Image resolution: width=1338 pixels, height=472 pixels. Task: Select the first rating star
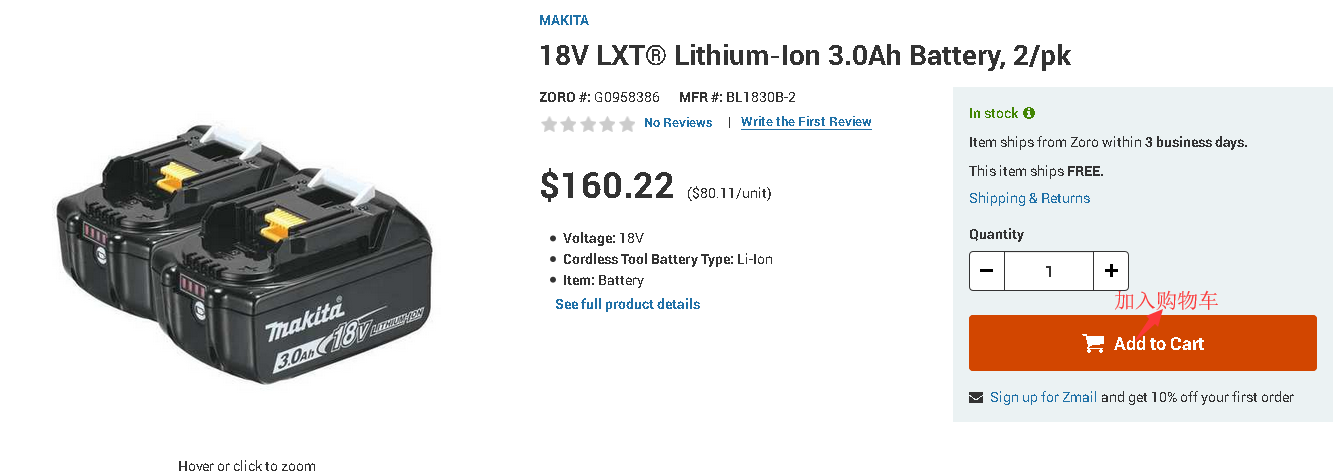click(549, 124)
